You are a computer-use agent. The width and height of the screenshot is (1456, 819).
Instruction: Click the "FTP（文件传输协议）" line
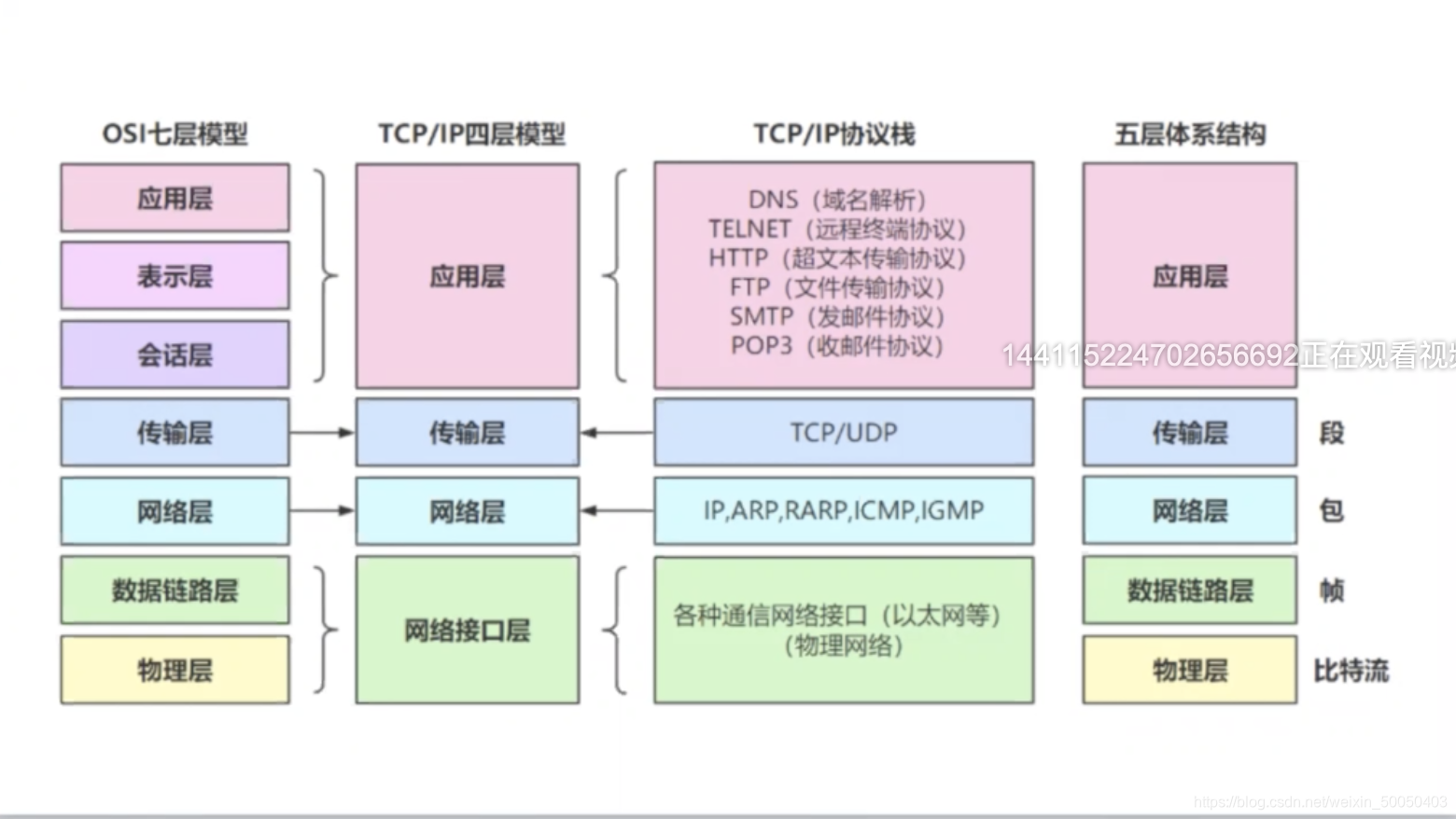click(836, 287)
